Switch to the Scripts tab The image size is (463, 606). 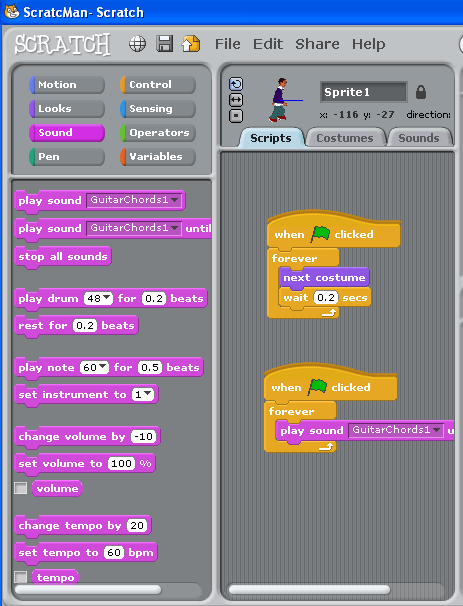(x=271, y=138)
